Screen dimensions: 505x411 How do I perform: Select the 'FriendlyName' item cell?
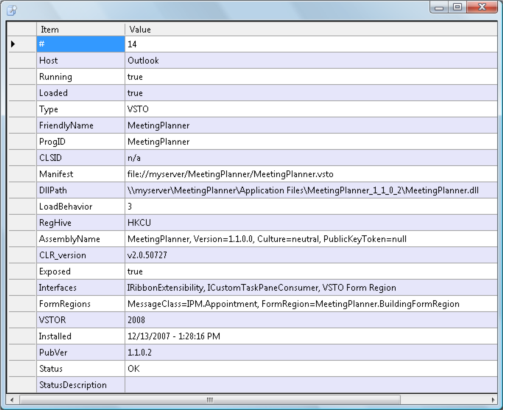click(81, 125)
